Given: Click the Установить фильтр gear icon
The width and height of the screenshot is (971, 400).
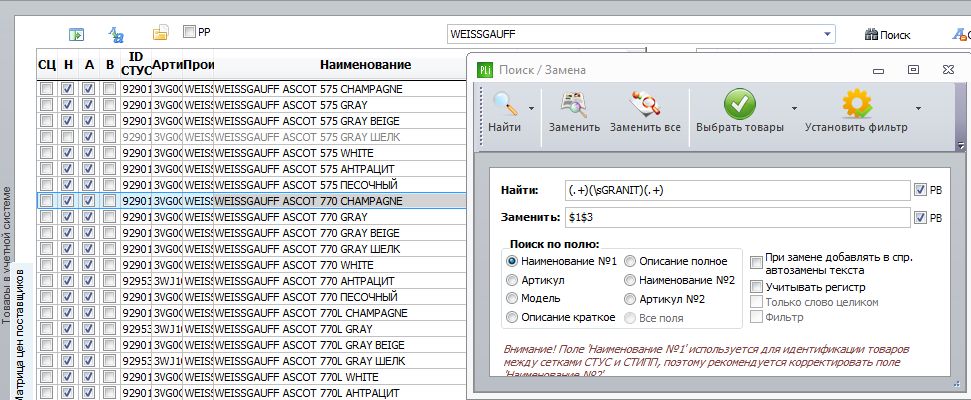Looking at the screenshot, I should (x=856, y=104).
